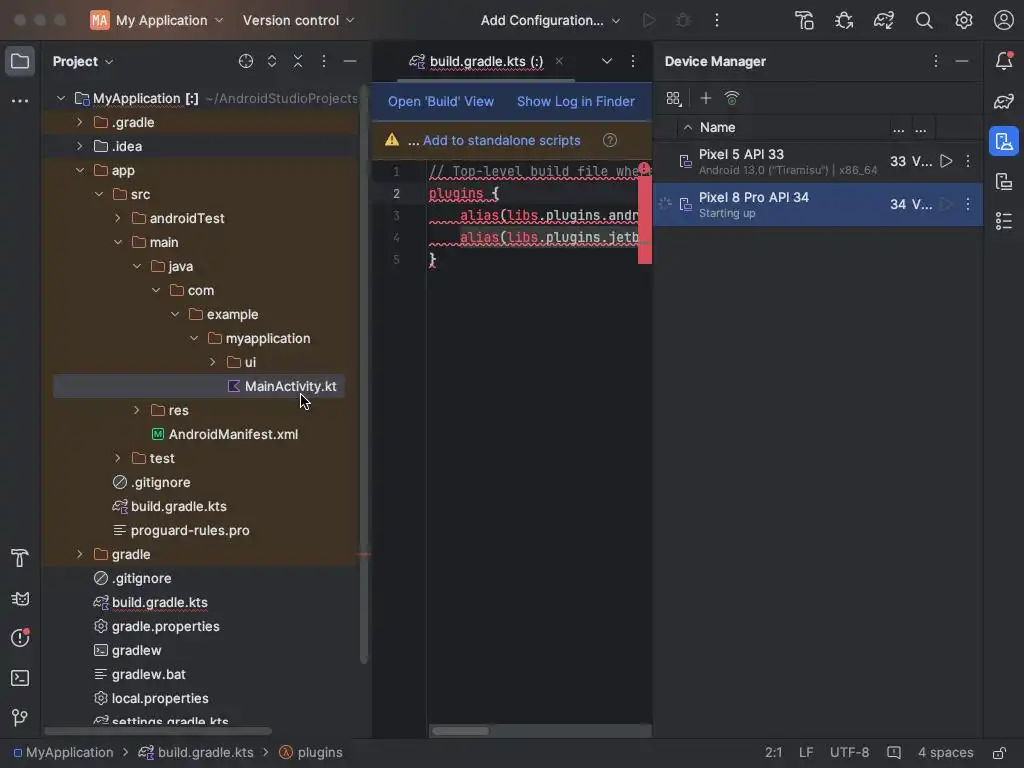Collapse the app folder
The height and width of the screenshot is (768, 1024).
(80, 170)
